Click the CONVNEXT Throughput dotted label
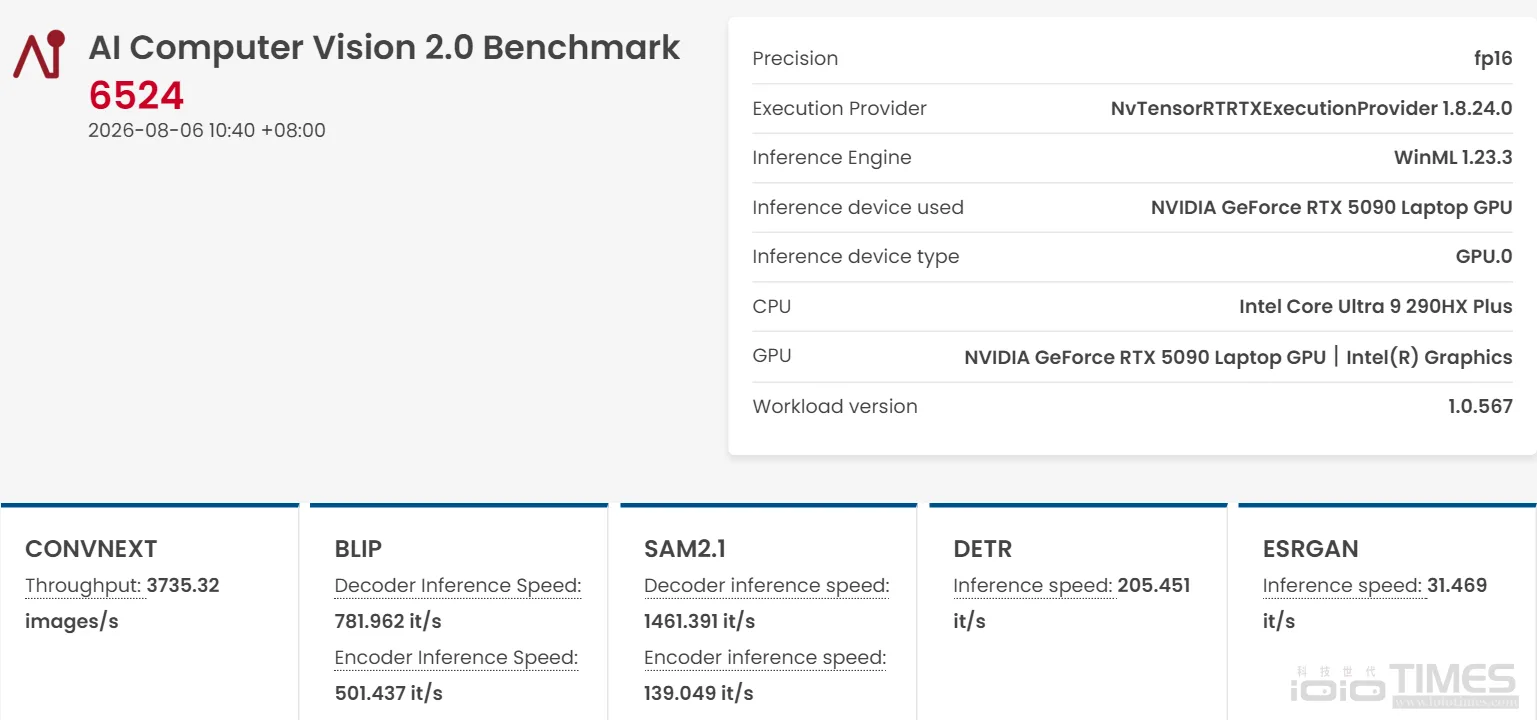Screen dimensions: 1537x720 coord(83,586)
